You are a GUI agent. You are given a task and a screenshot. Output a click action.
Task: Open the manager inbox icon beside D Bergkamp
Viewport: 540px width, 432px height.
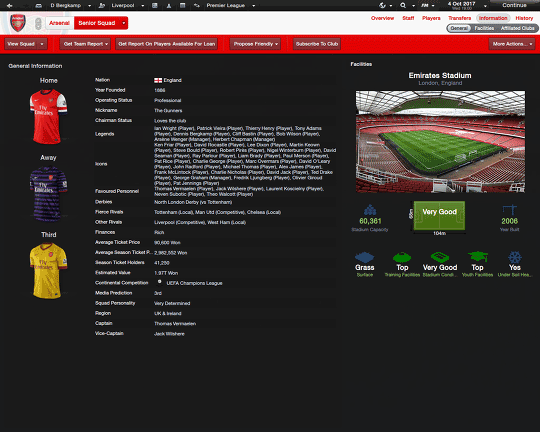click(x=39, y=6)
